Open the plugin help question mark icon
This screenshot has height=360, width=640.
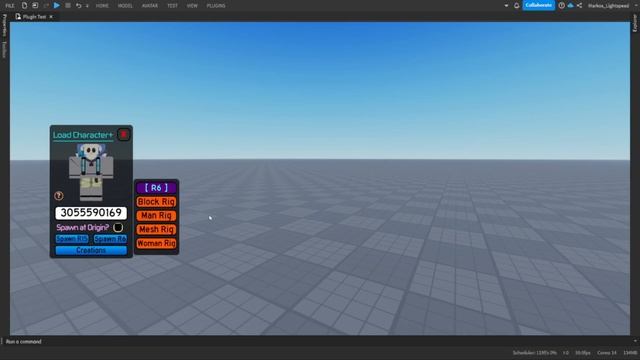(59, 196)
